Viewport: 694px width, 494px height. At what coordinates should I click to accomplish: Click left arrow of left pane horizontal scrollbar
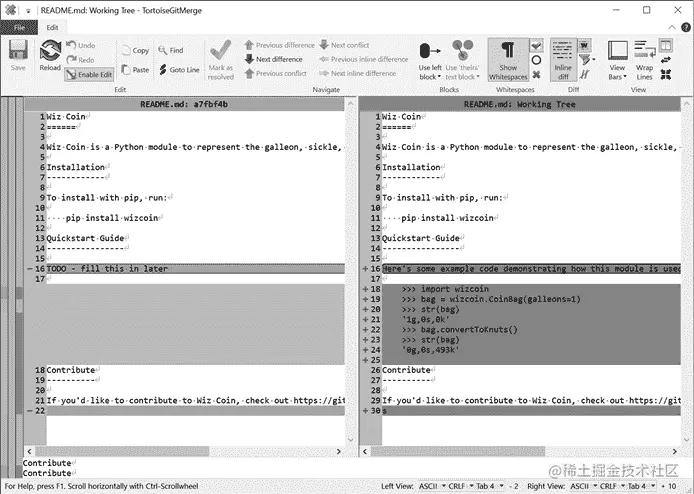[30, 452]
